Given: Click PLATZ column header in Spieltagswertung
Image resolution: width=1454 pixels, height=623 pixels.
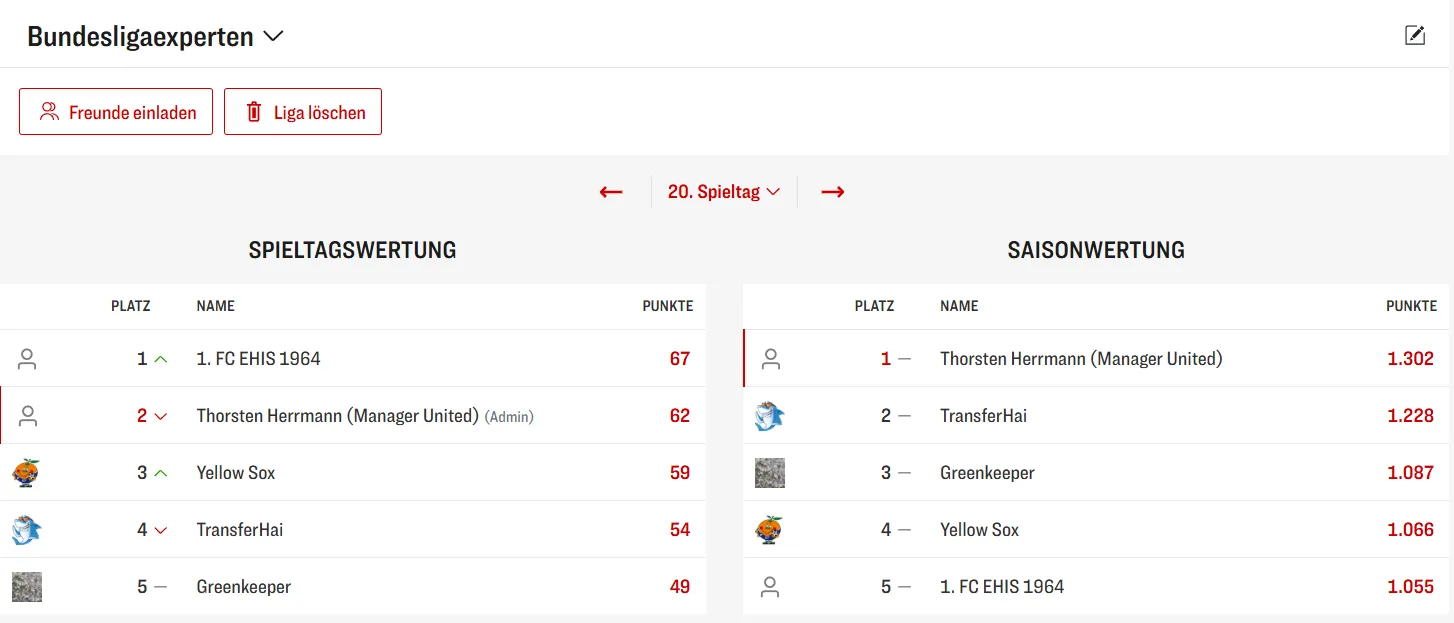Looking at the screenshot, I should tap(130, 306).
